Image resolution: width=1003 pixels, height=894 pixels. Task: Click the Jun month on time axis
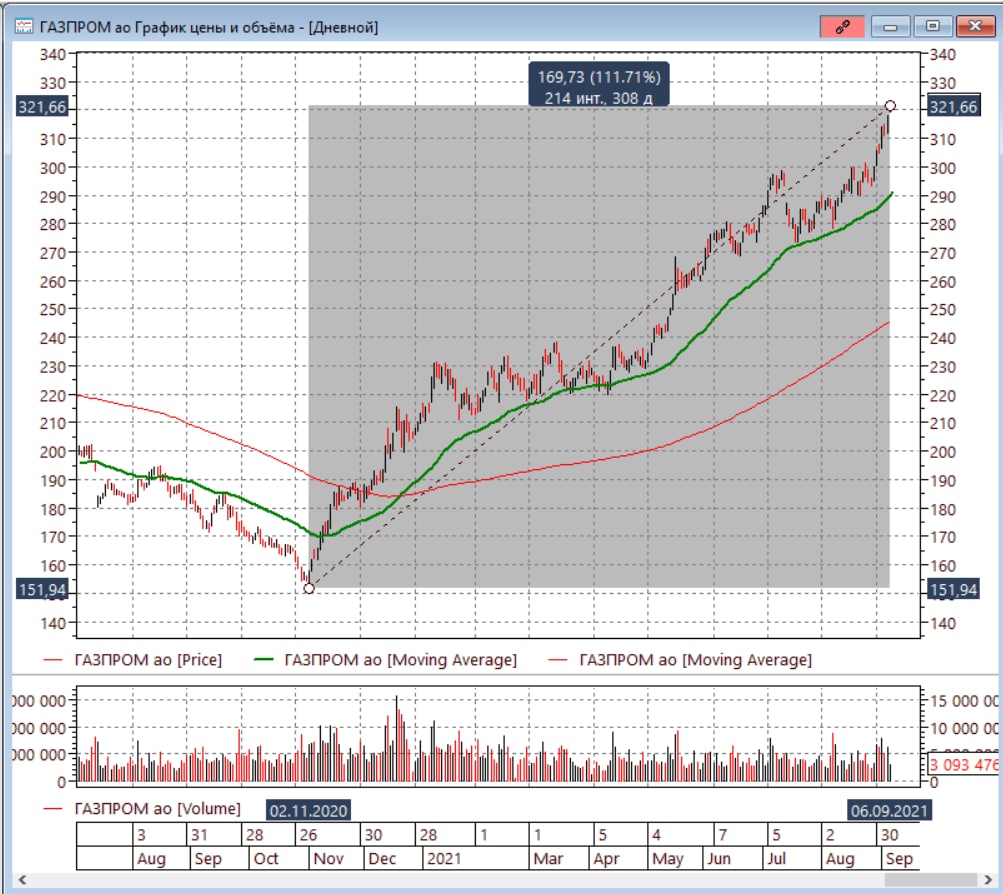[x=718, y=859]
